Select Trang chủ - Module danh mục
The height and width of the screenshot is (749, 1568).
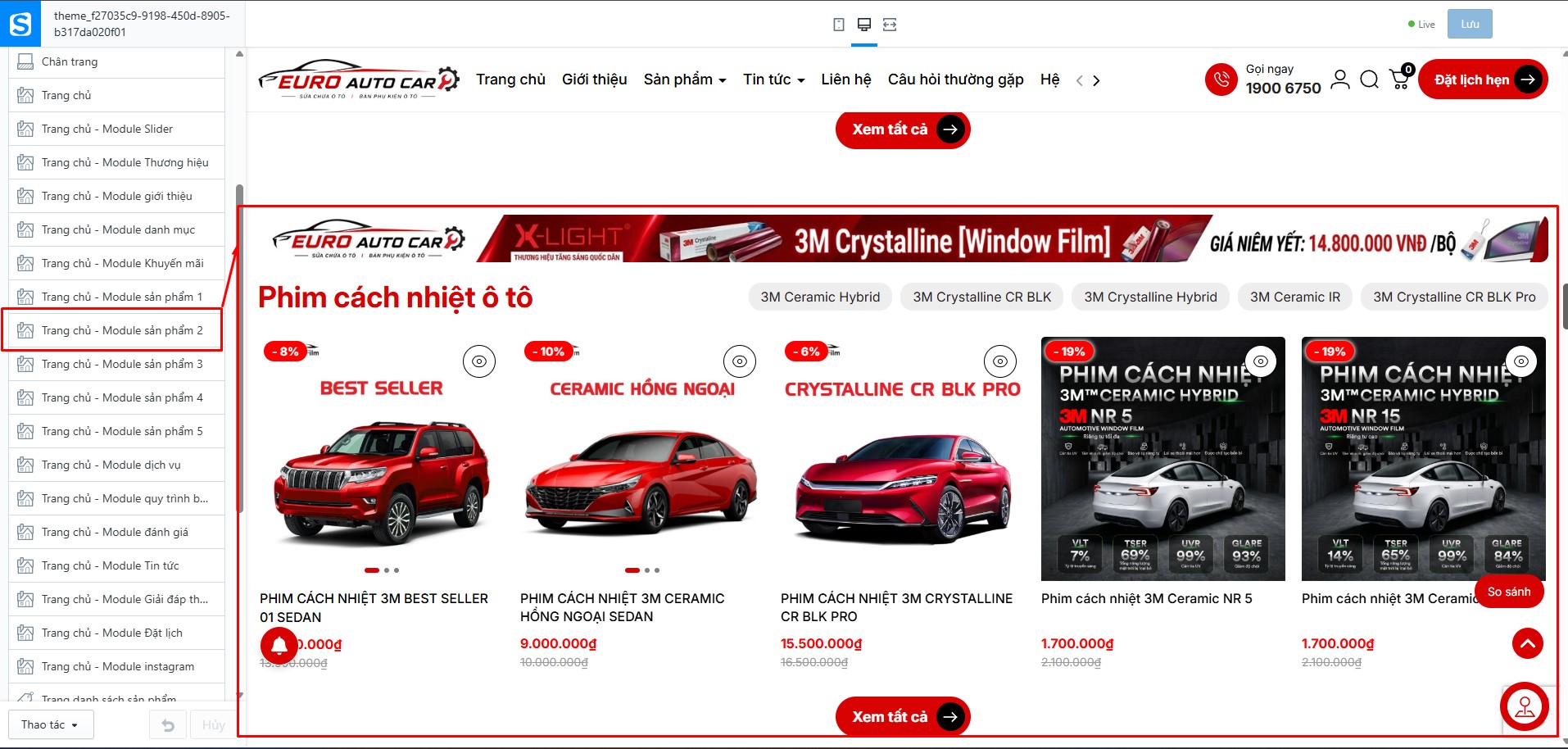(117, 230)
